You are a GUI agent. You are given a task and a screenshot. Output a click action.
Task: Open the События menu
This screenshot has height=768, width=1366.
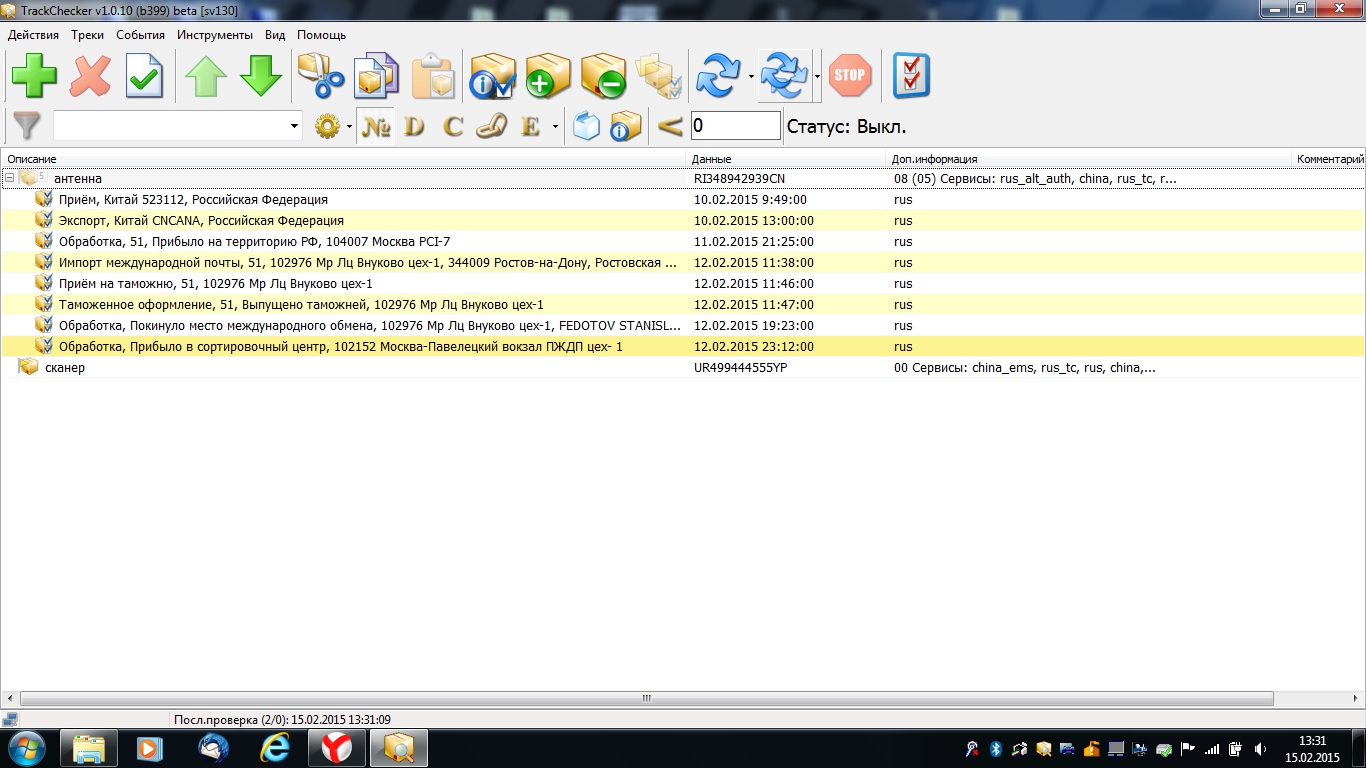(140, 35)
